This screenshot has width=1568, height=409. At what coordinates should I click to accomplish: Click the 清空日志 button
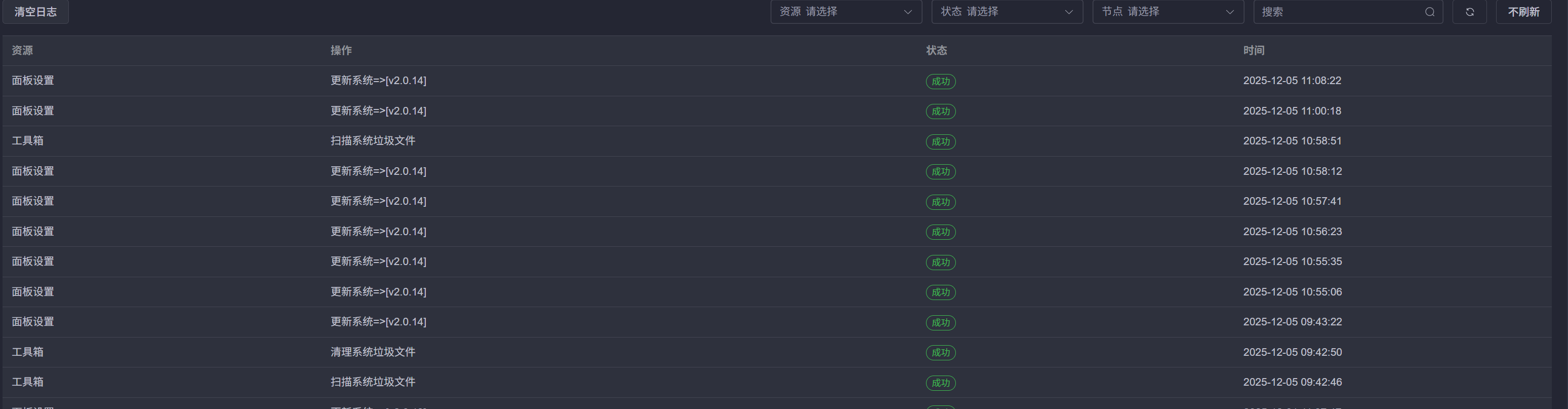click(x=35, y=12)
